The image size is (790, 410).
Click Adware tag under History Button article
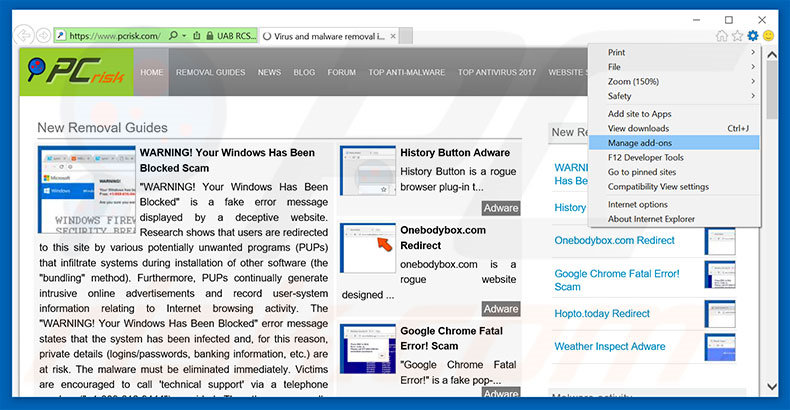click(501, 208)
